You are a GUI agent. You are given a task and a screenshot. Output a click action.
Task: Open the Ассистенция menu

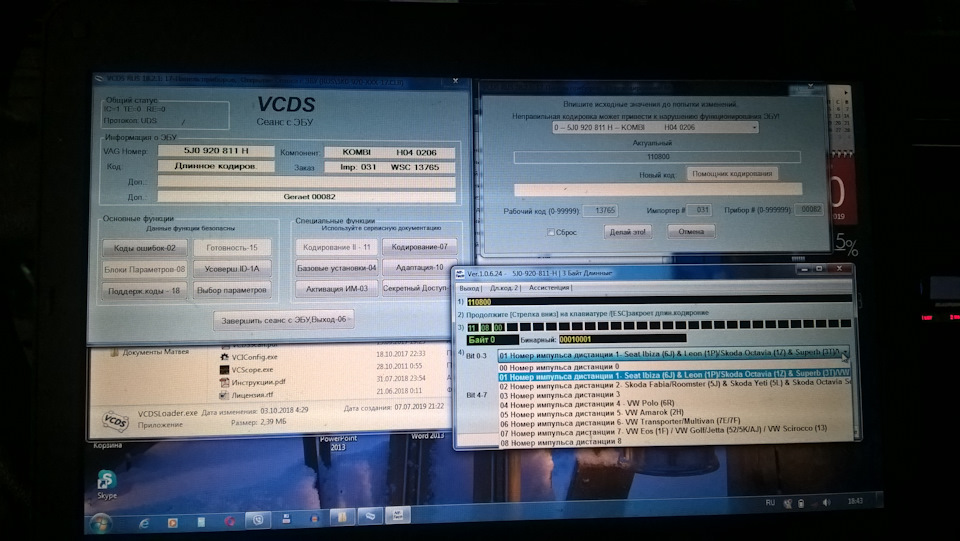549,288
